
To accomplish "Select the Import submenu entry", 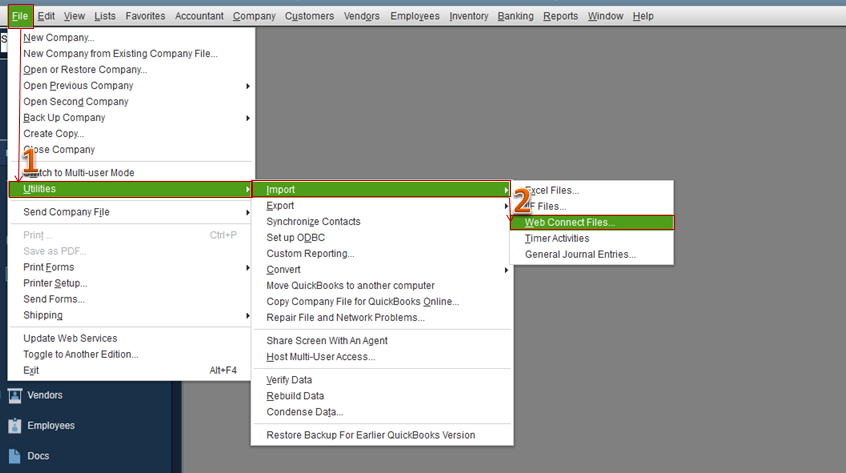I will coord(381,190).
